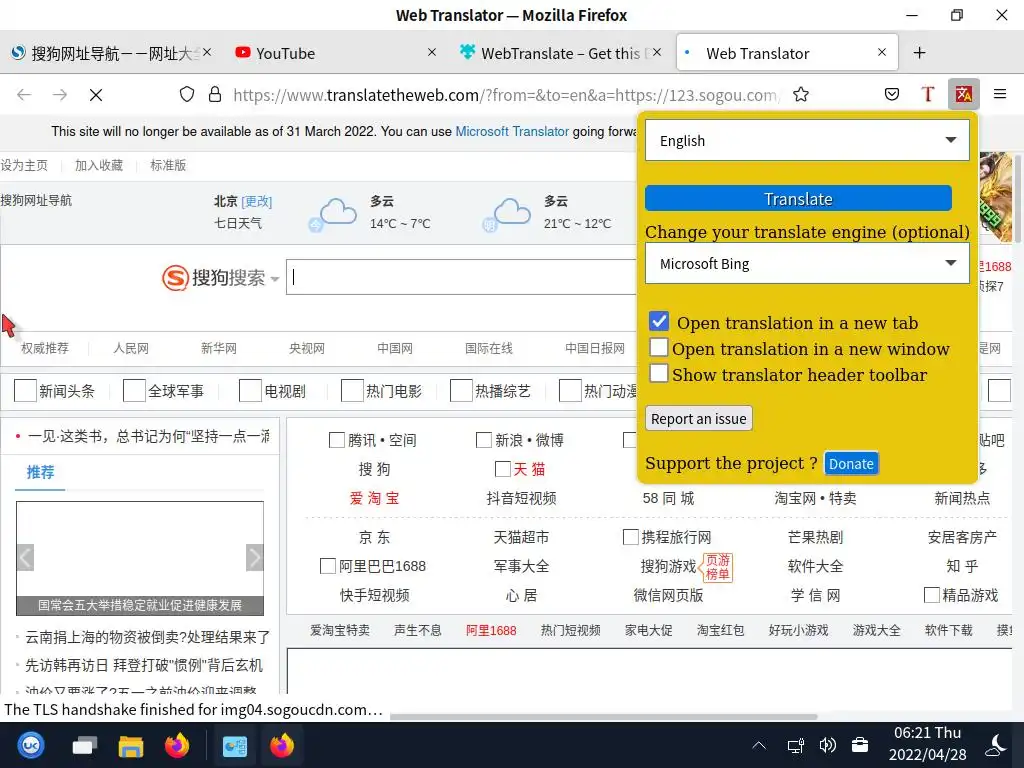The height and width of the screenshot is (768, 1024).
Task: Open the file manager in taskbar
Action: pos(131,746)
